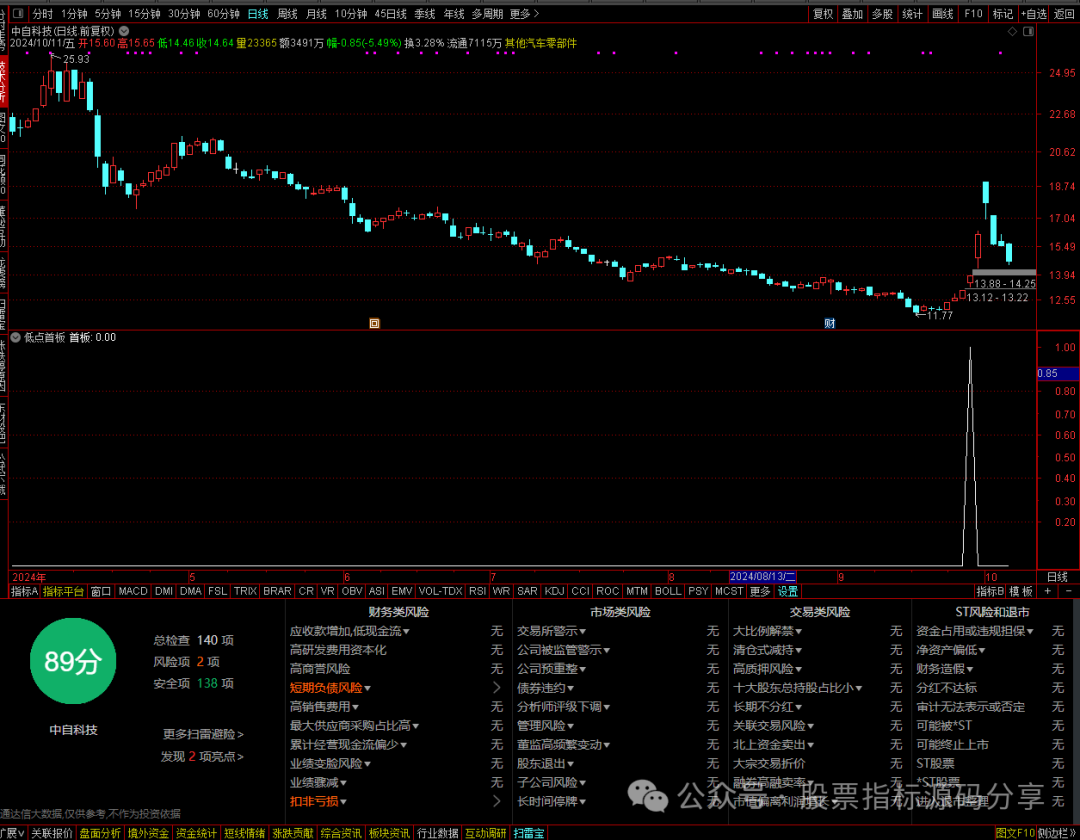Image resolution: width=1080 pixels, height=840 pixels.
Task: Click the panel layout icon at top-left
Action: (x=18, y=14)
